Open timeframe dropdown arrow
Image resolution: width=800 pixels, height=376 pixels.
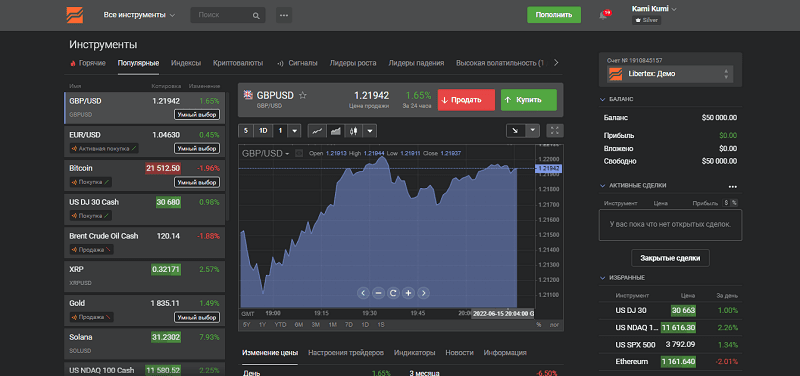(294, 131)
